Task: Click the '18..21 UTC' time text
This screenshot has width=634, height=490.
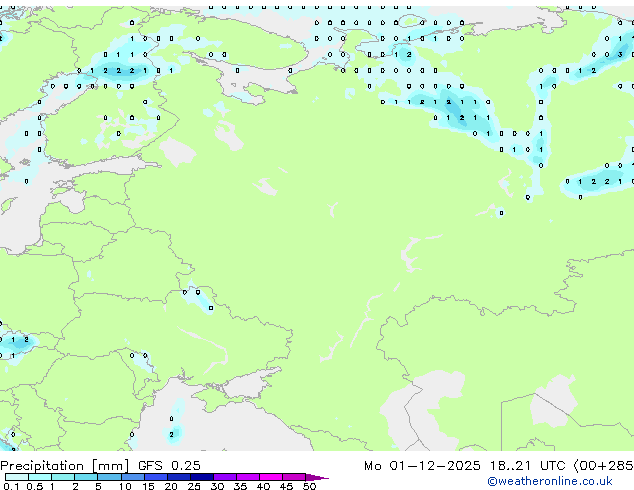Action: pos(527,466)
